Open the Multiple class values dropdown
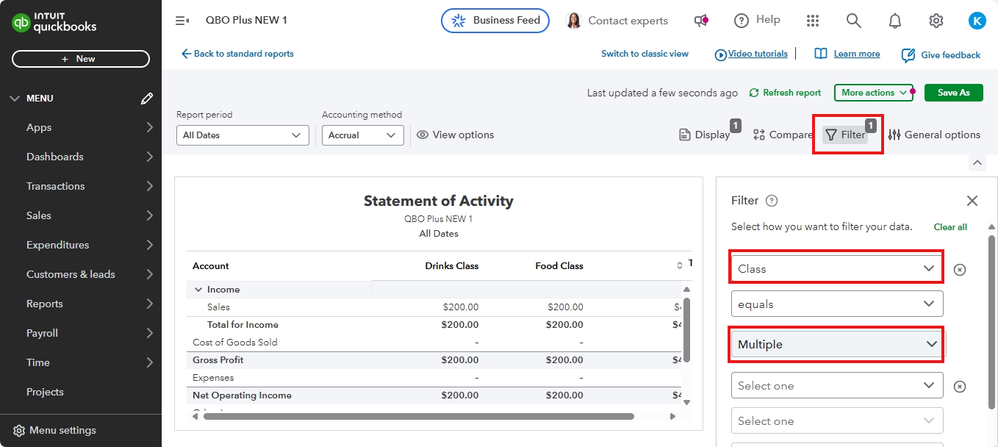998x447 pixels. [x=836, y=344]
